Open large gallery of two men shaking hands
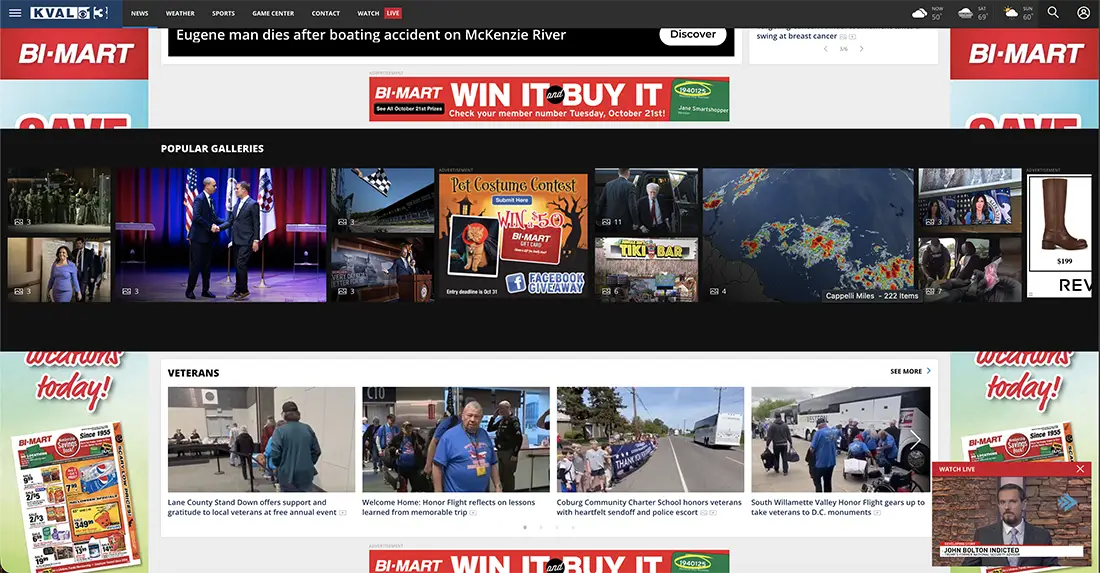 pyautogui.click(x=221, y=235)
